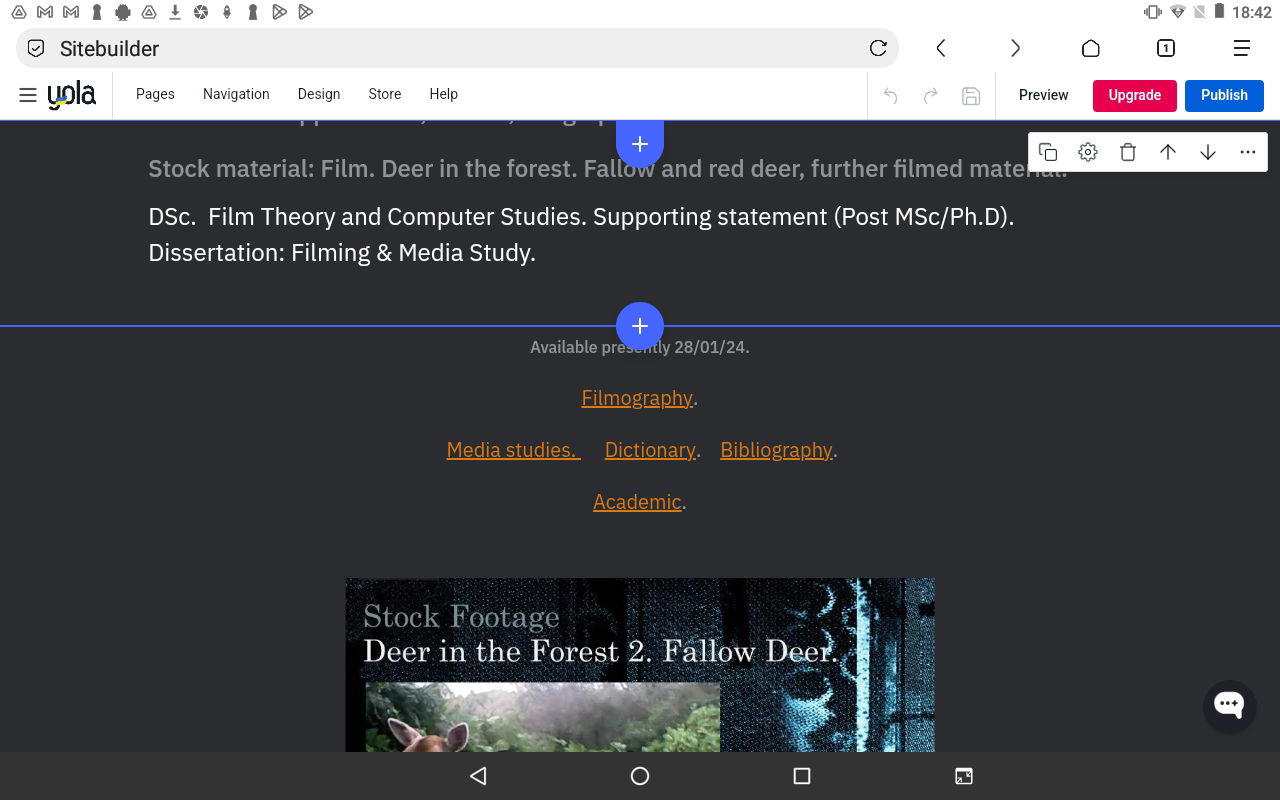The height and width of the screenshot is (800, 1280).
Task: Open the Yola hamburger sidebar menu
Action: [x=28, y=95]
